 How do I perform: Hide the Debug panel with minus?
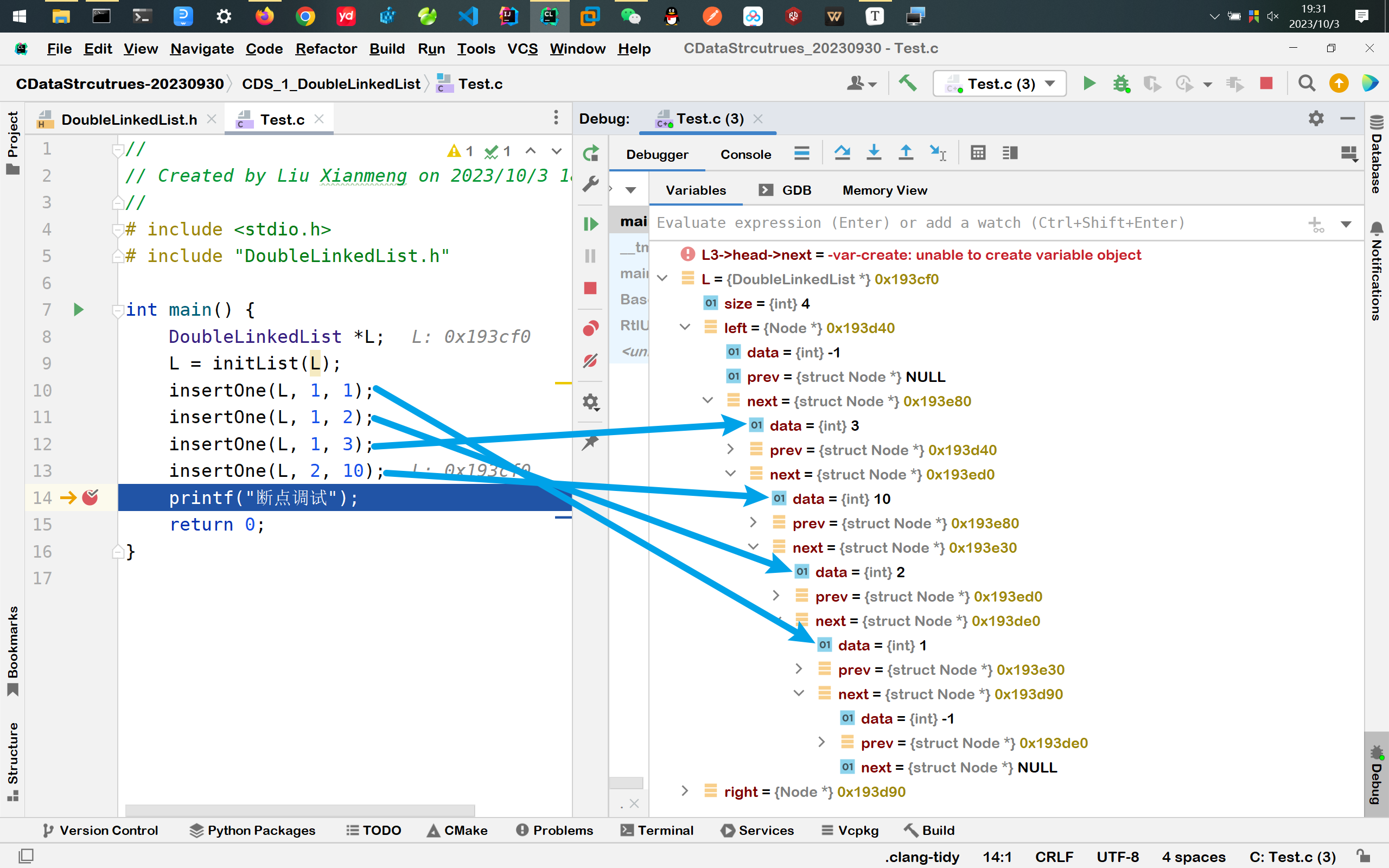click(1348, 118)
